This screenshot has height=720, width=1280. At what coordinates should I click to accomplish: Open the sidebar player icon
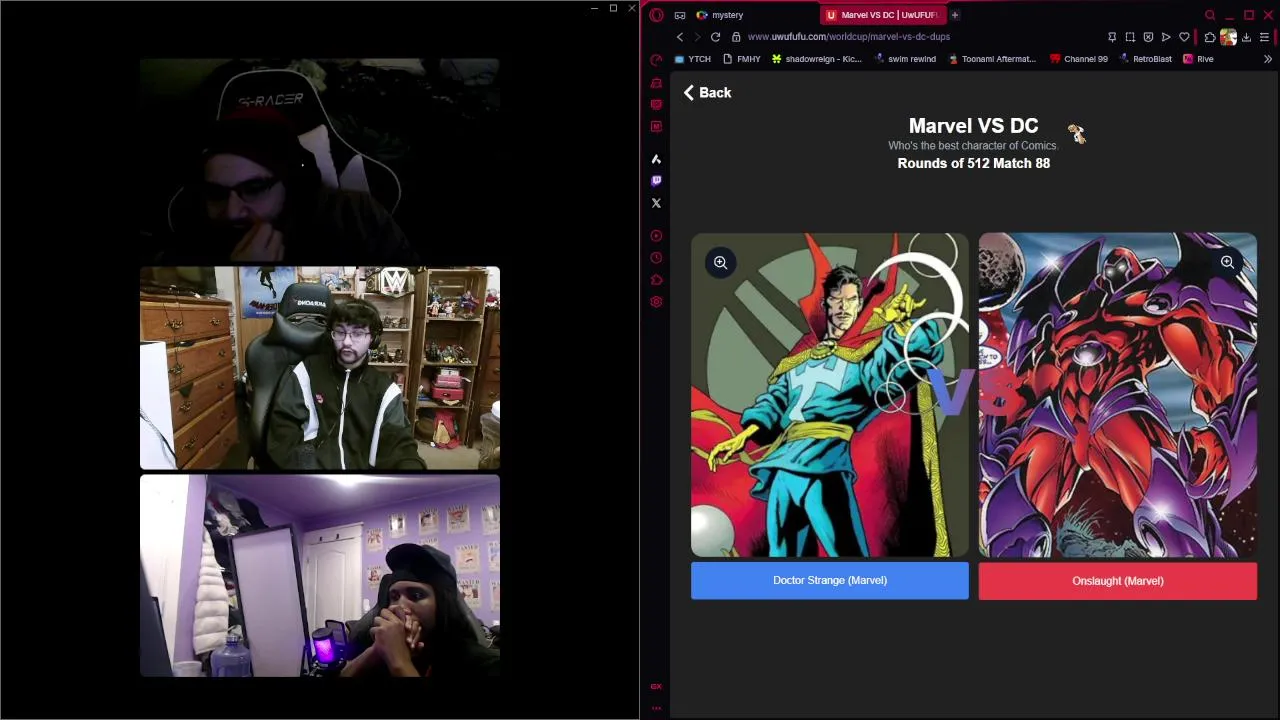click(656, 236)
